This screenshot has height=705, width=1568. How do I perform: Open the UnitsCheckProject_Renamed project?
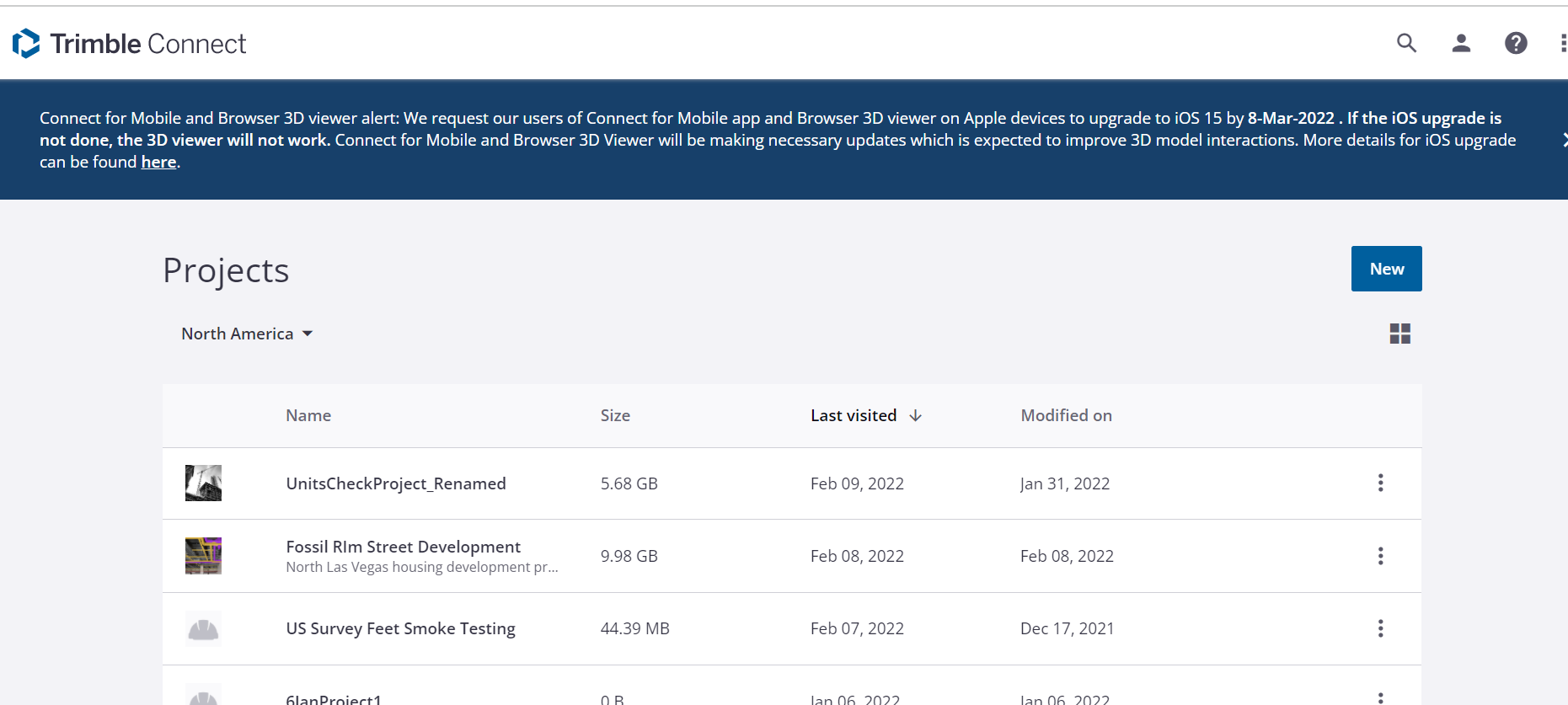tap(396, 483)
